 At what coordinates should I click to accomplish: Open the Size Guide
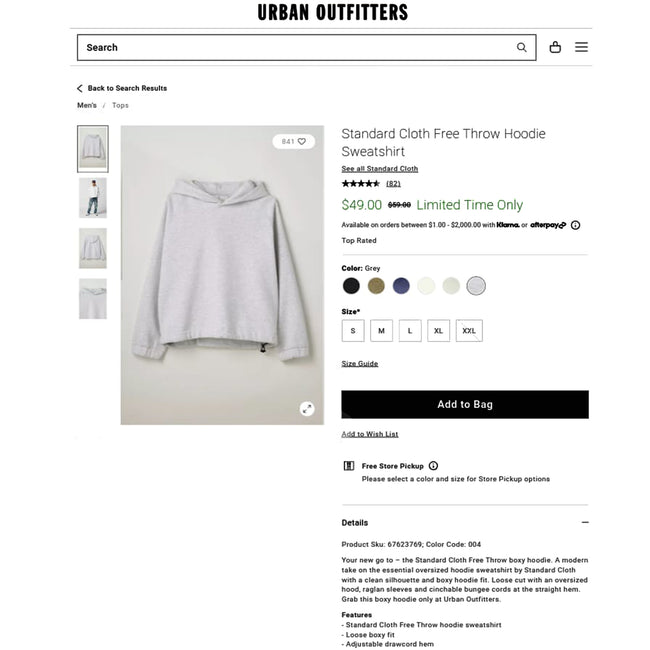(x=359, y=364)
